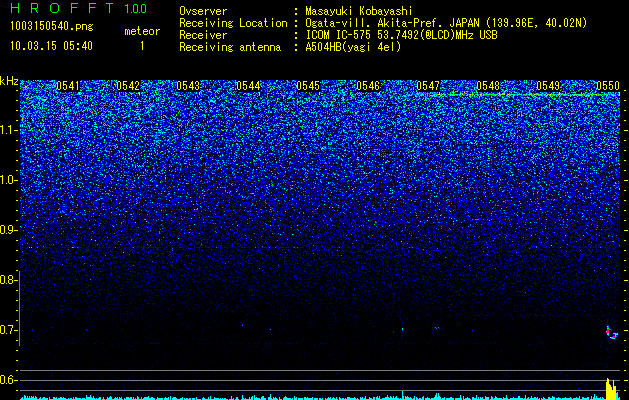Click the 1.0 kHz axis label

click(9, 180)
